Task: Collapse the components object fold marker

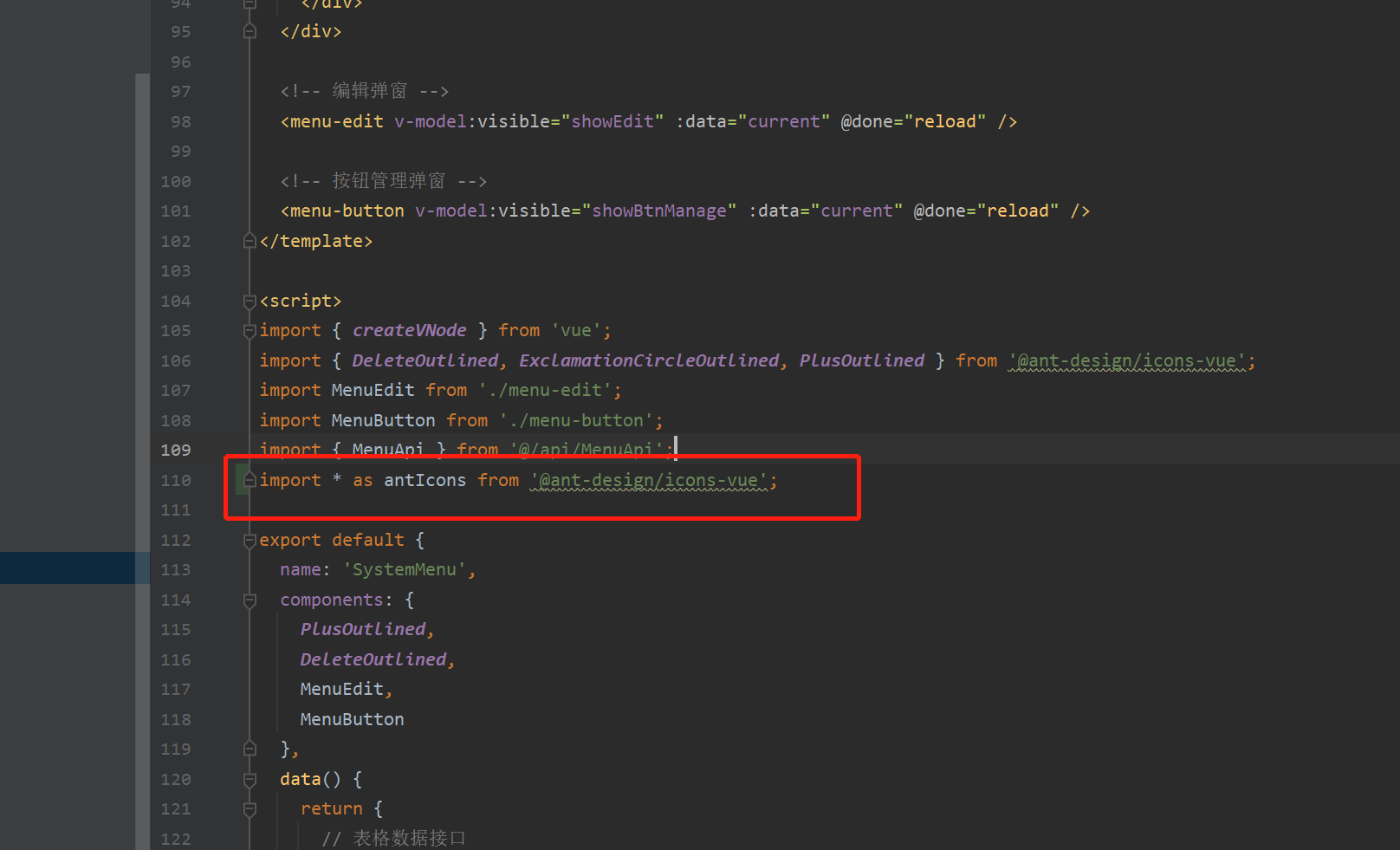Action: pos(249,599)
